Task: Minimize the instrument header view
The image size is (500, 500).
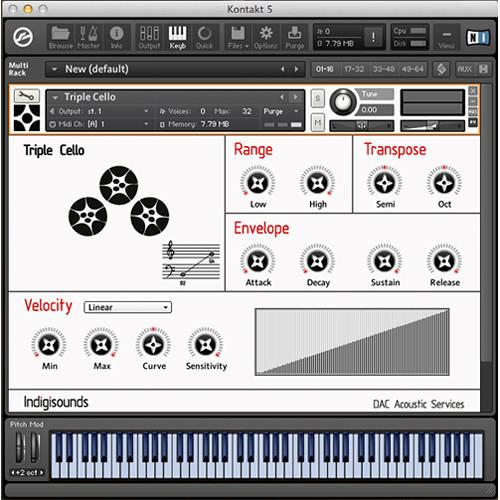Action: pos(473,101)
